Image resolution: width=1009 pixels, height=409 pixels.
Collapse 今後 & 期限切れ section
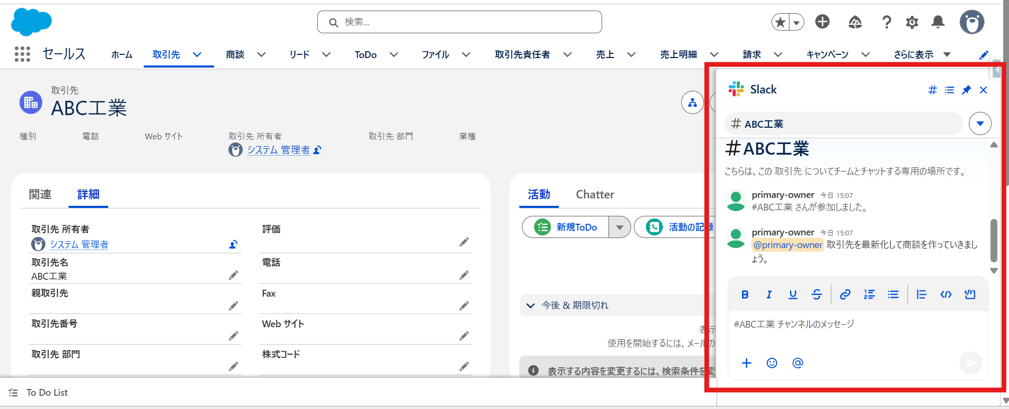pos(530,305)
